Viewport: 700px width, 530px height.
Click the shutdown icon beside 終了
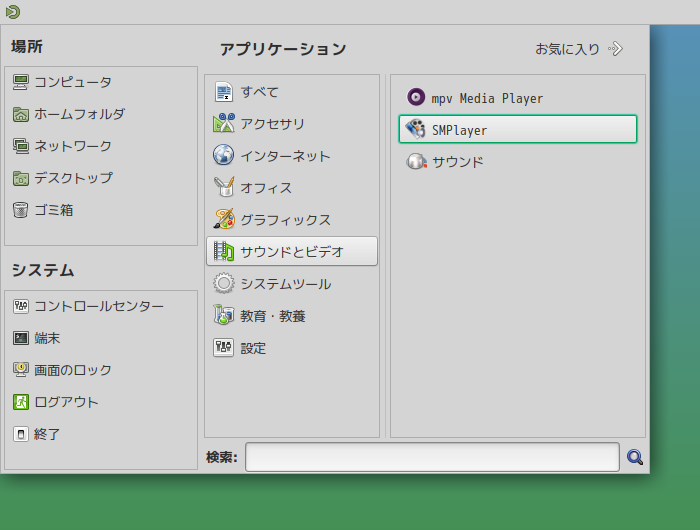pyautogui.click(x=21, y=434)
